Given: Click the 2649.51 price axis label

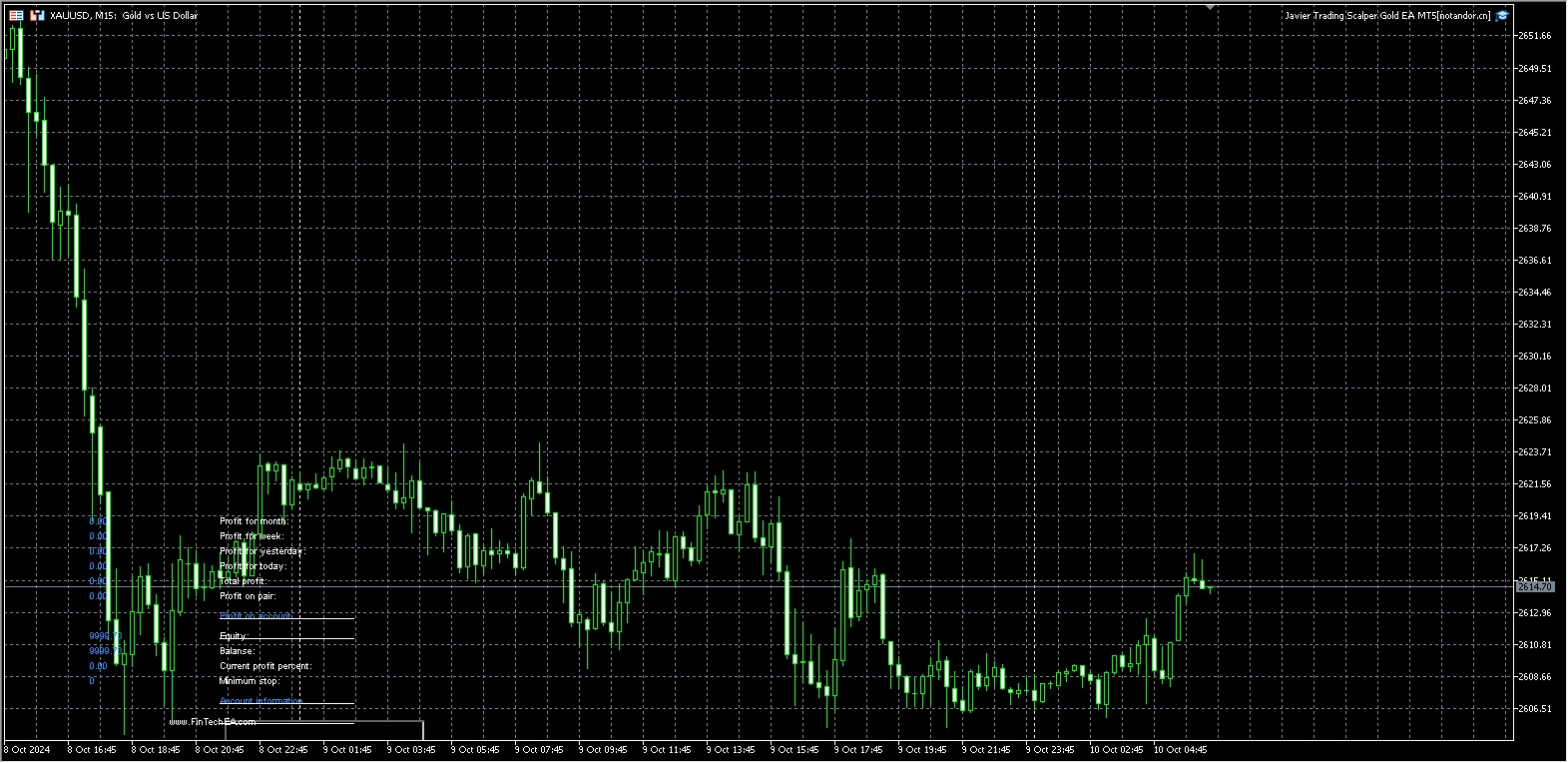Looking at the screenshot, I should pyautogui.click(x=1534, y=68).
